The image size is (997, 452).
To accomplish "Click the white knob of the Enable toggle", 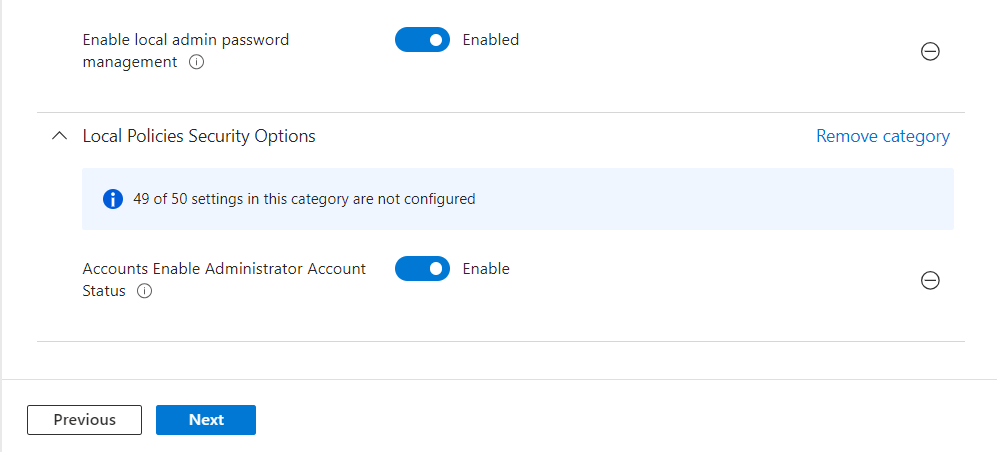I will tap(436, 269).
